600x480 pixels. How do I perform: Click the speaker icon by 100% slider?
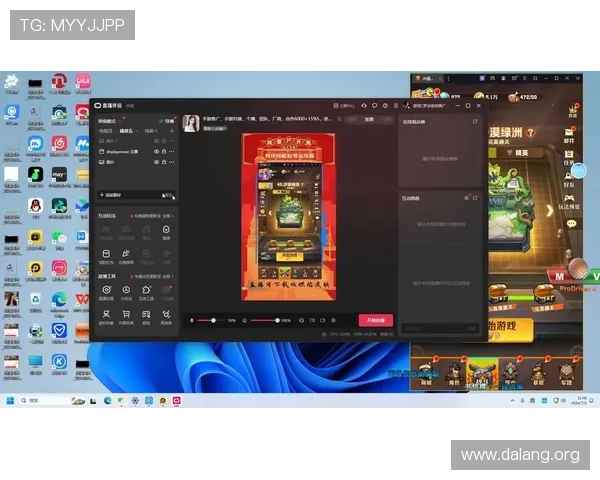point(244,320)
